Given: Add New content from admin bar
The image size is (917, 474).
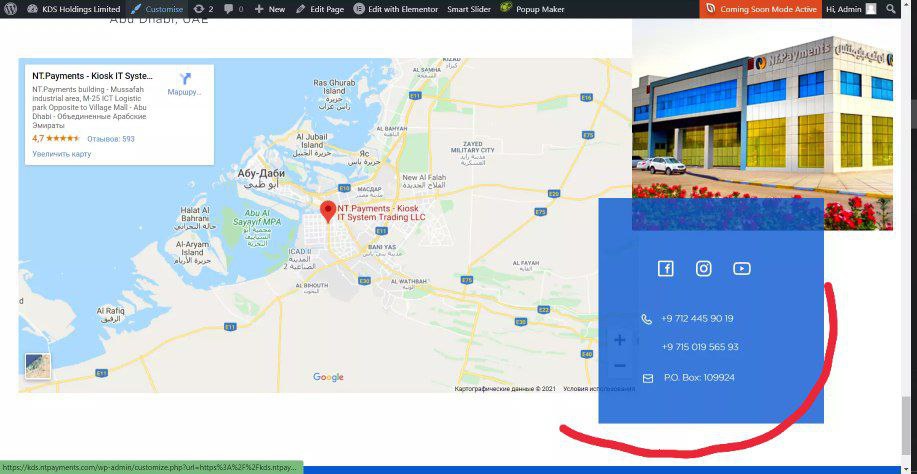Looking at the screenshot, I should click(270, 9).
